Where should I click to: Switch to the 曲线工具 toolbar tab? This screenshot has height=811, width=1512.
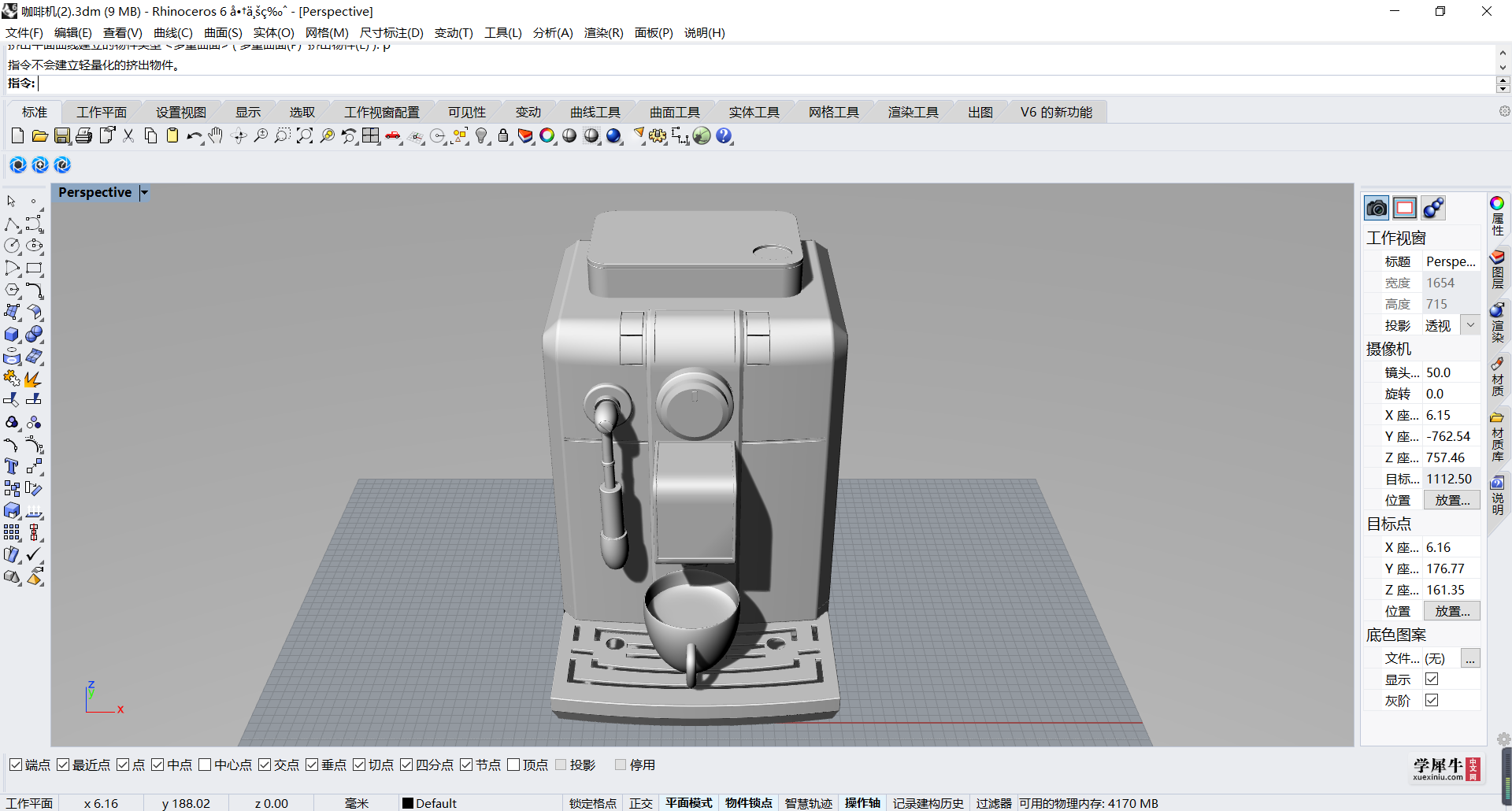tap(595, 113)
